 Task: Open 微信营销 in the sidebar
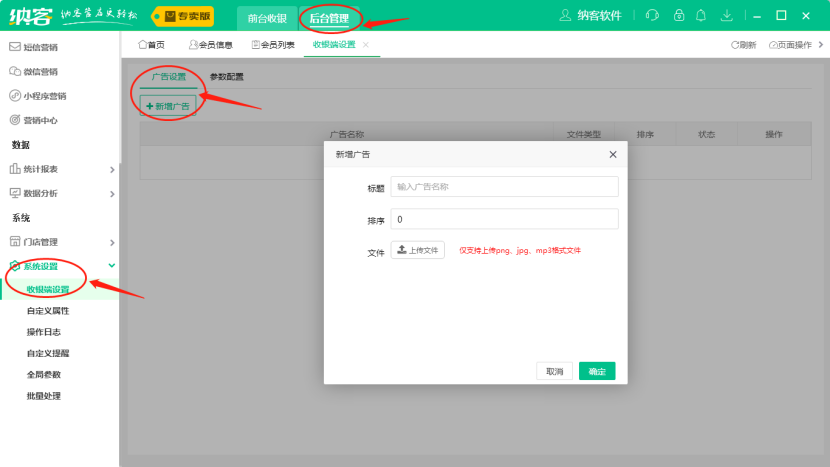[40, 71]
